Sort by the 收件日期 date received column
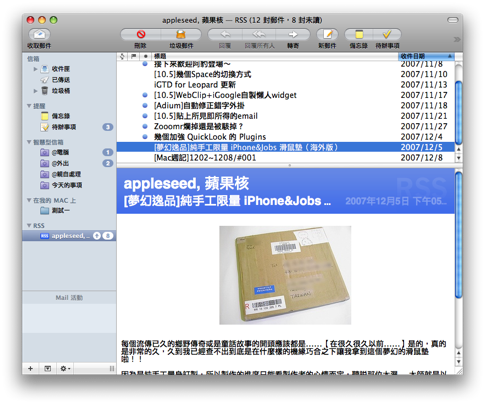The image size is (485, 405). click(426, 56)
